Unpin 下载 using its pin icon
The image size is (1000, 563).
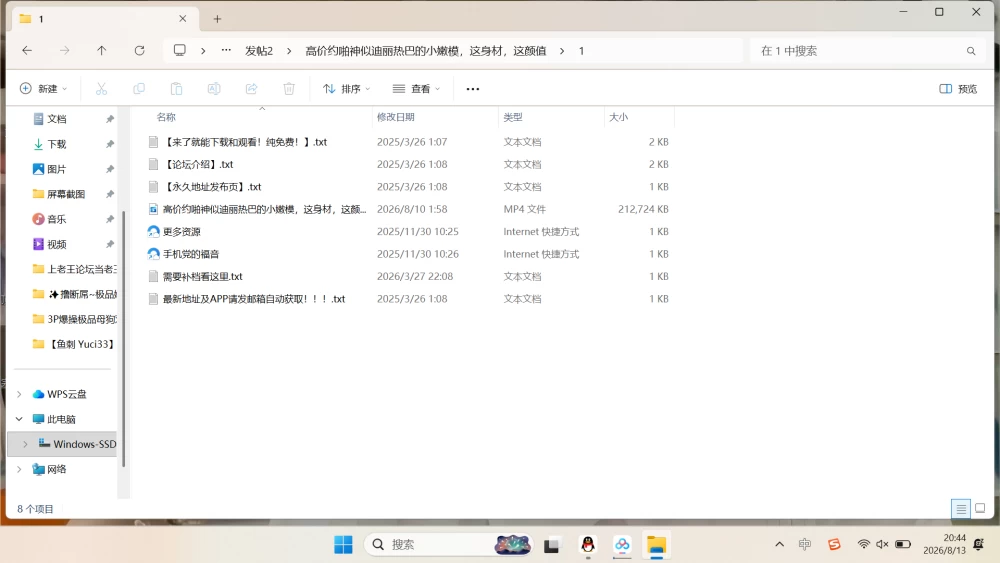[x=110, y=144]
